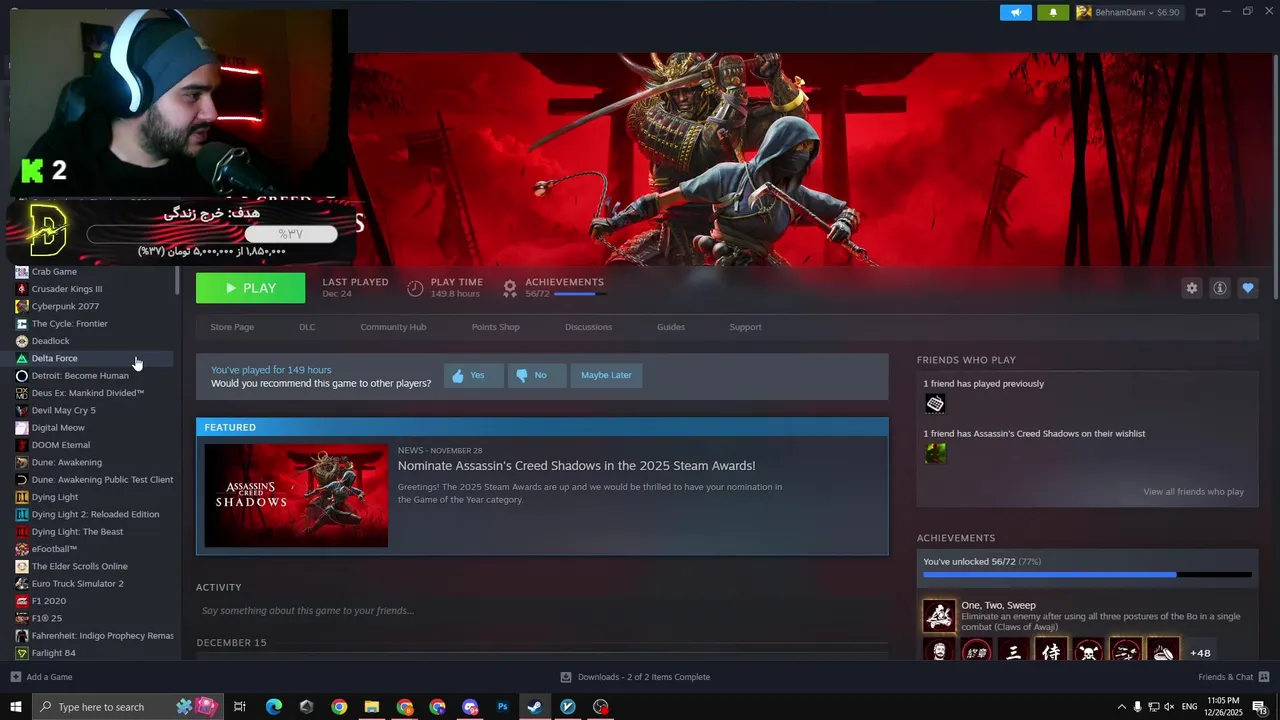Open the Points Shop tab
The height and width of the screenshot is (720, 1280).
click(495, 327)
